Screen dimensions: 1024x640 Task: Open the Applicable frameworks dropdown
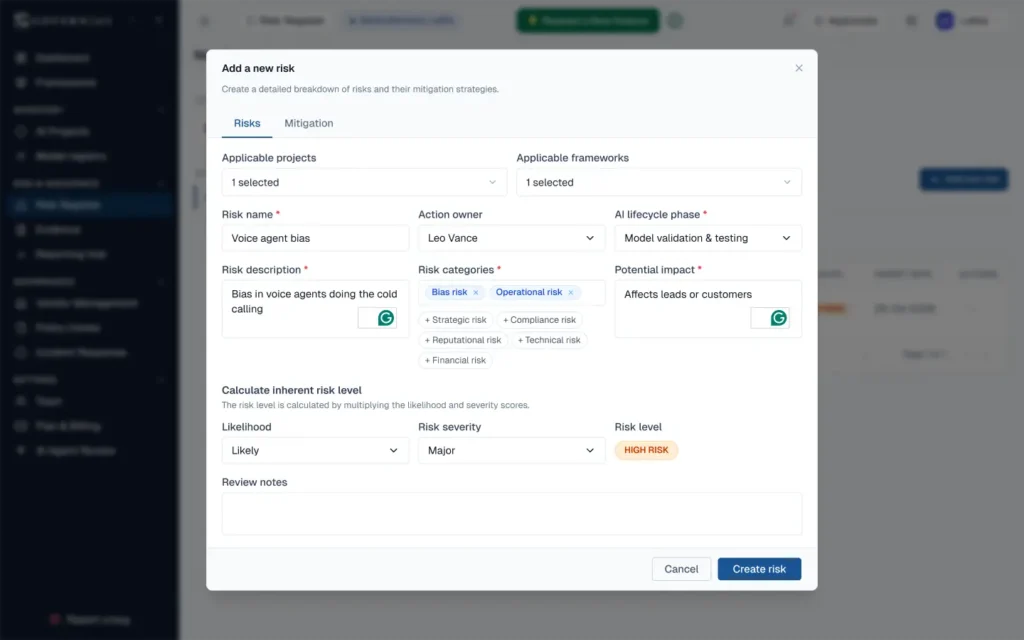[x=658, y=182]
